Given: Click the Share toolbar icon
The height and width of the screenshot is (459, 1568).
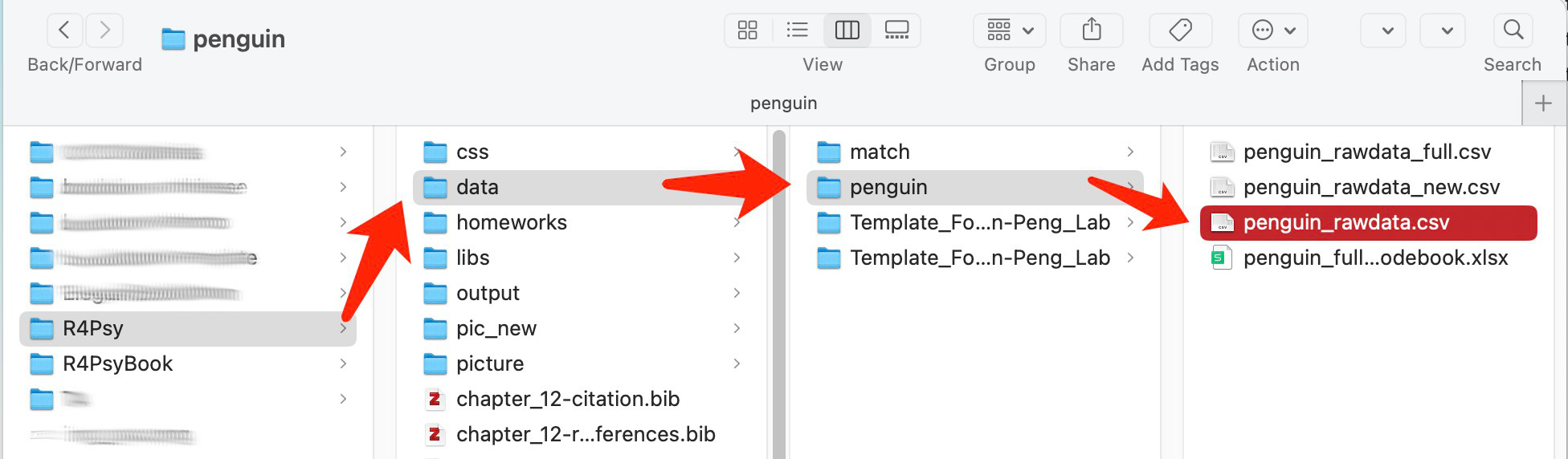Looking at the screenshot, I should click(1091, 30).
